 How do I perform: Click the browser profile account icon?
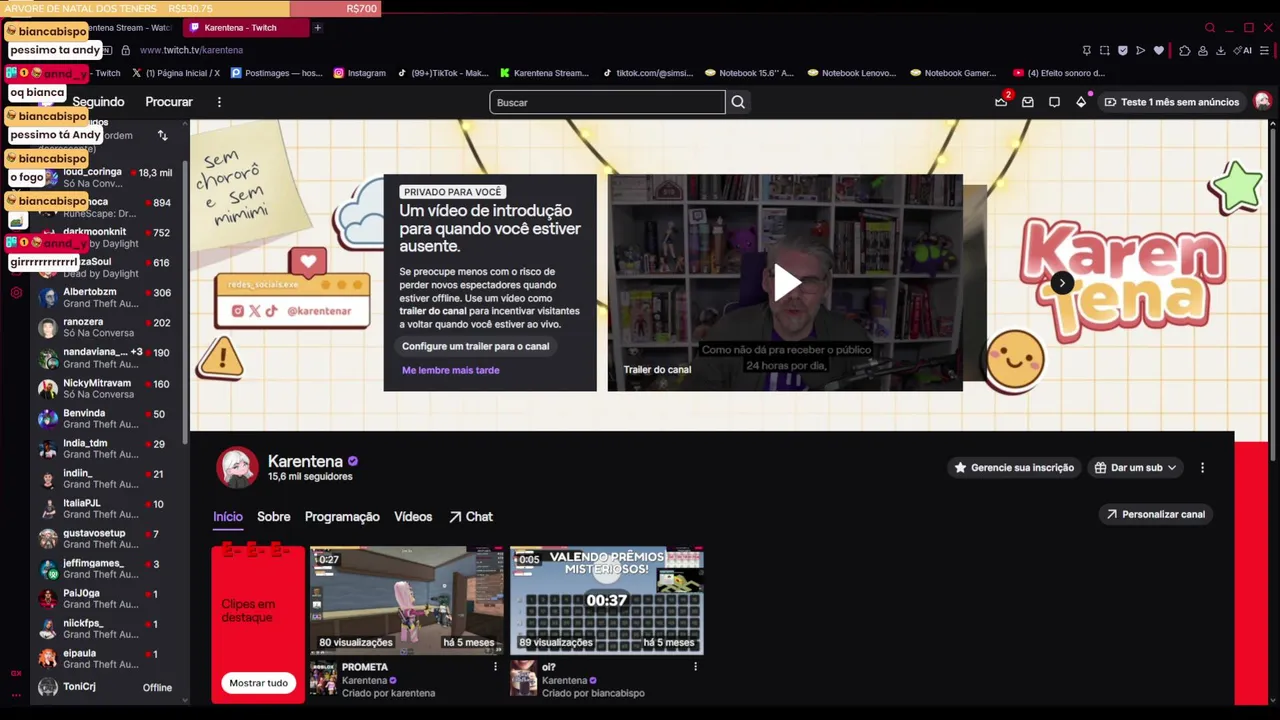pyautogui.click(x=1203, y=50)
